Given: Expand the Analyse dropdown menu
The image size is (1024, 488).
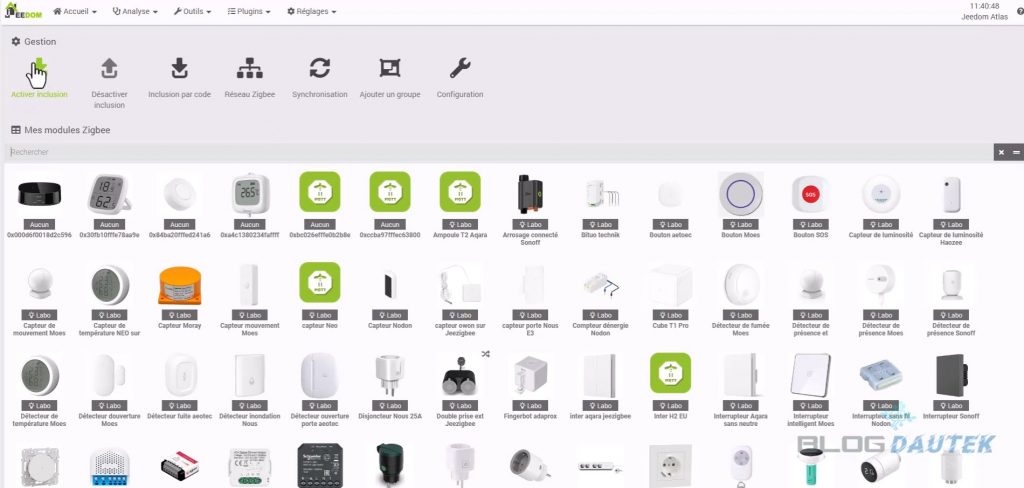Looking at the screenshot, I should tap(132, 12).
